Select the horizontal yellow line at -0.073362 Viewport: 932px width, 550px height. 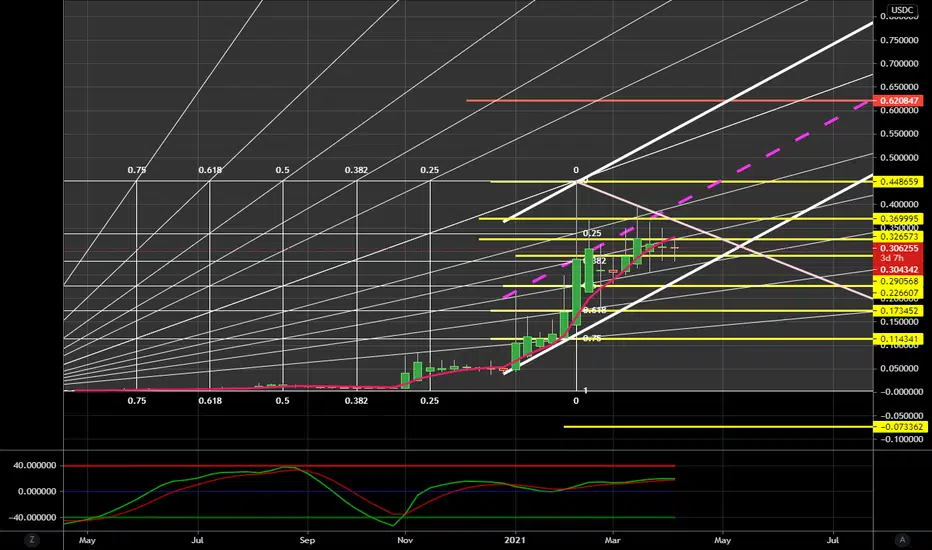coord(718,427)
